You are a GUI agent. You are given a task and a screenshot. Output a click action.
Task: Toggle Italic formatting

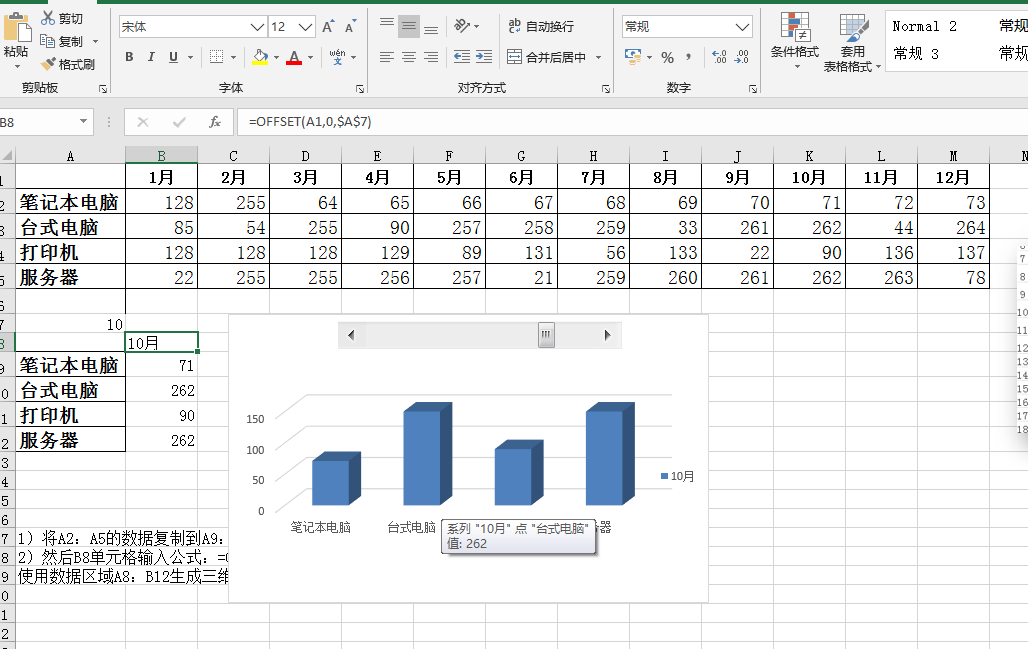[151, 58]
